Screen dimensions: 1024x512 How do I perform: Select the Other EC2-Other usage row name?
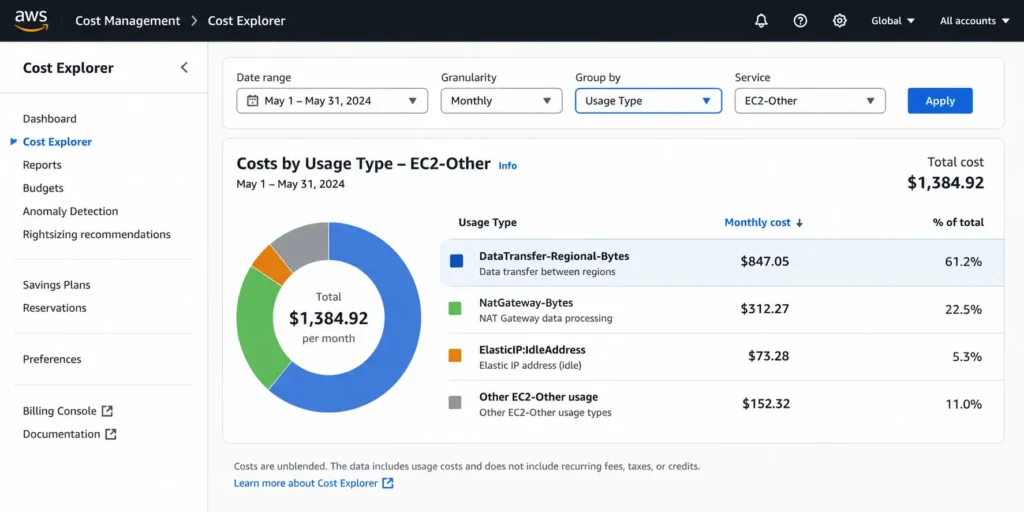tap(538, 397)
